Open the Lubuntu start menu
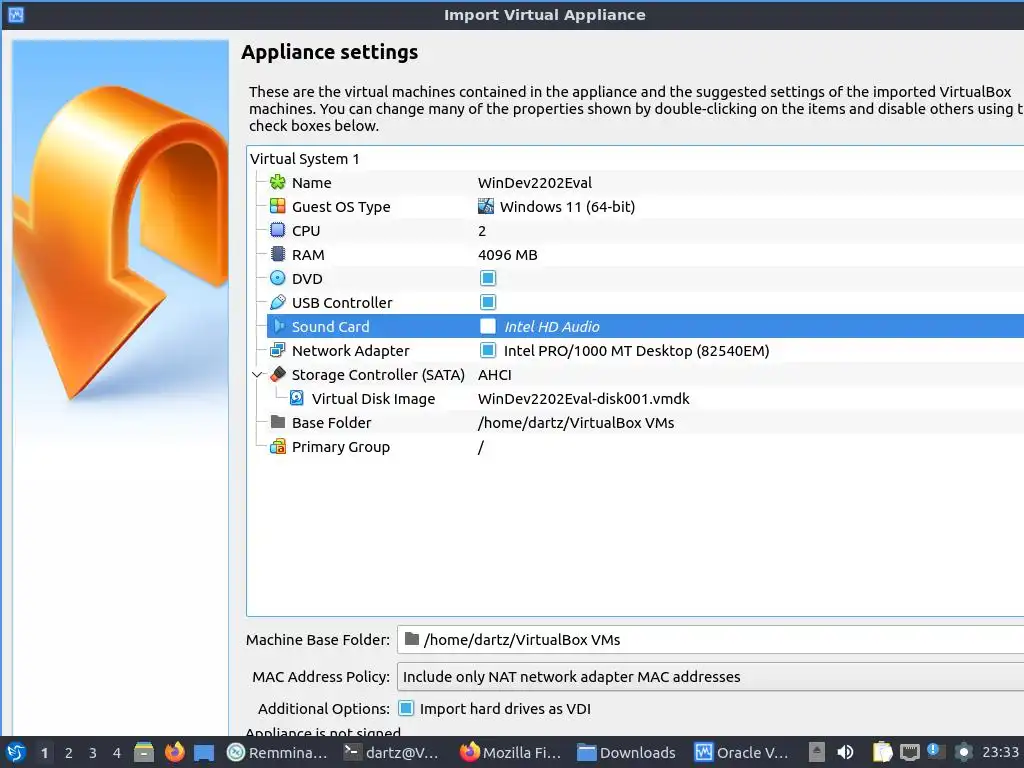The image size is (1024, 768). 15,752
